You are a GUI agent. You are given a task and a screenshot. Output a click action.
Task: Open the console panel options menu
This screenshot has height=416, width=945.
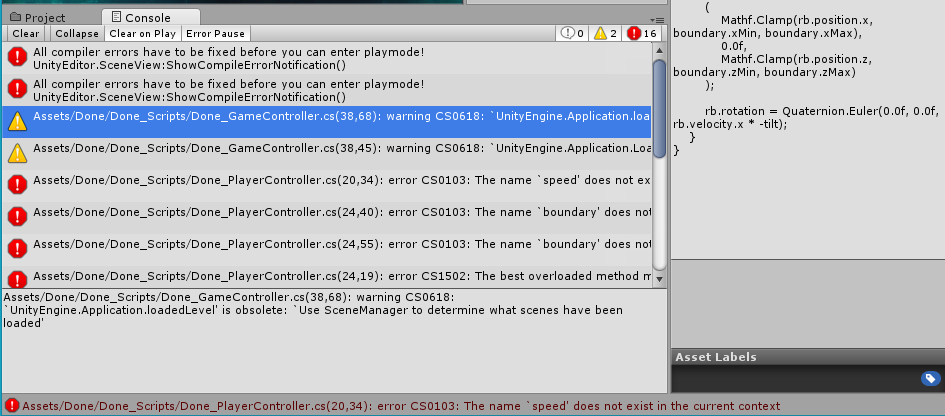point(658,20)
